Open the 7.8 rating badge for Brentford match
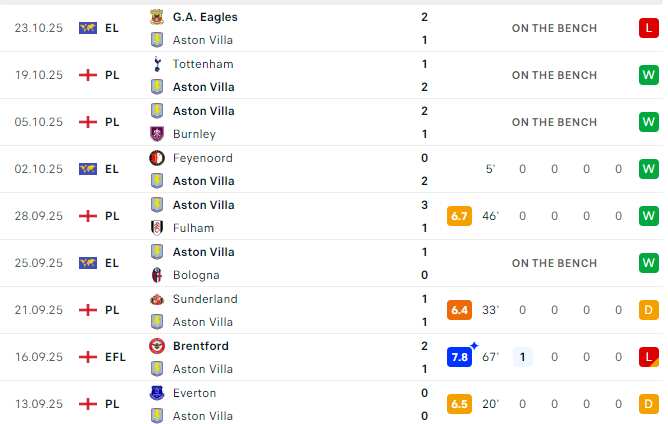The image size is (668, 424). click(460, 357)
